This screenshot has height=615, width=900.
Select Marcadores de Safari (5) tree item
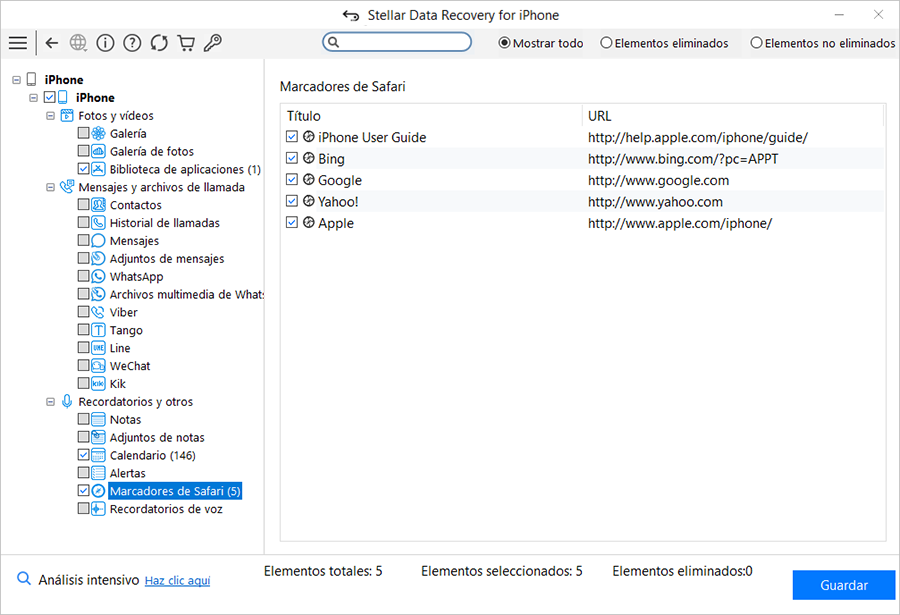[x=175, y=491]
